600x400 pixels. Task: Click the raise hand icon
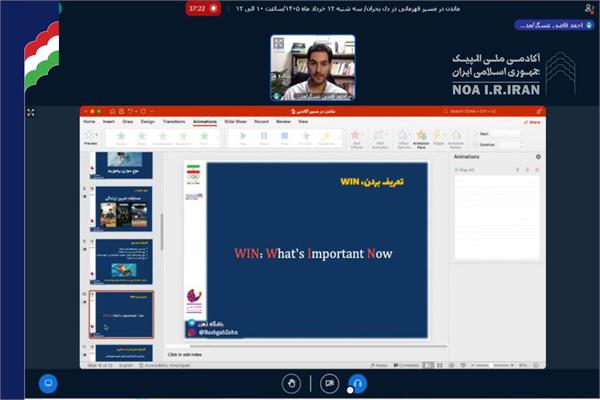[291, 383]
